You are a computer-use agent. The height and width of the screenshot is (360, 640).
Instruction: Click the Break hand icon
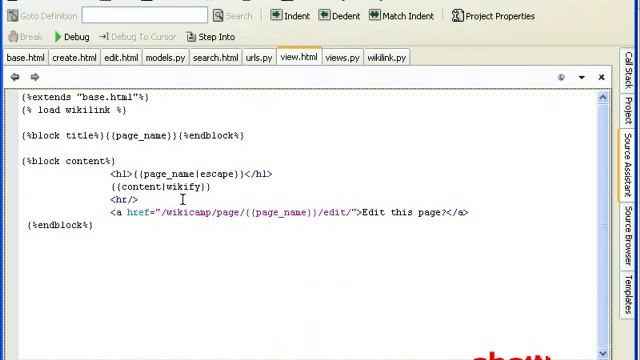coord(13,37)
